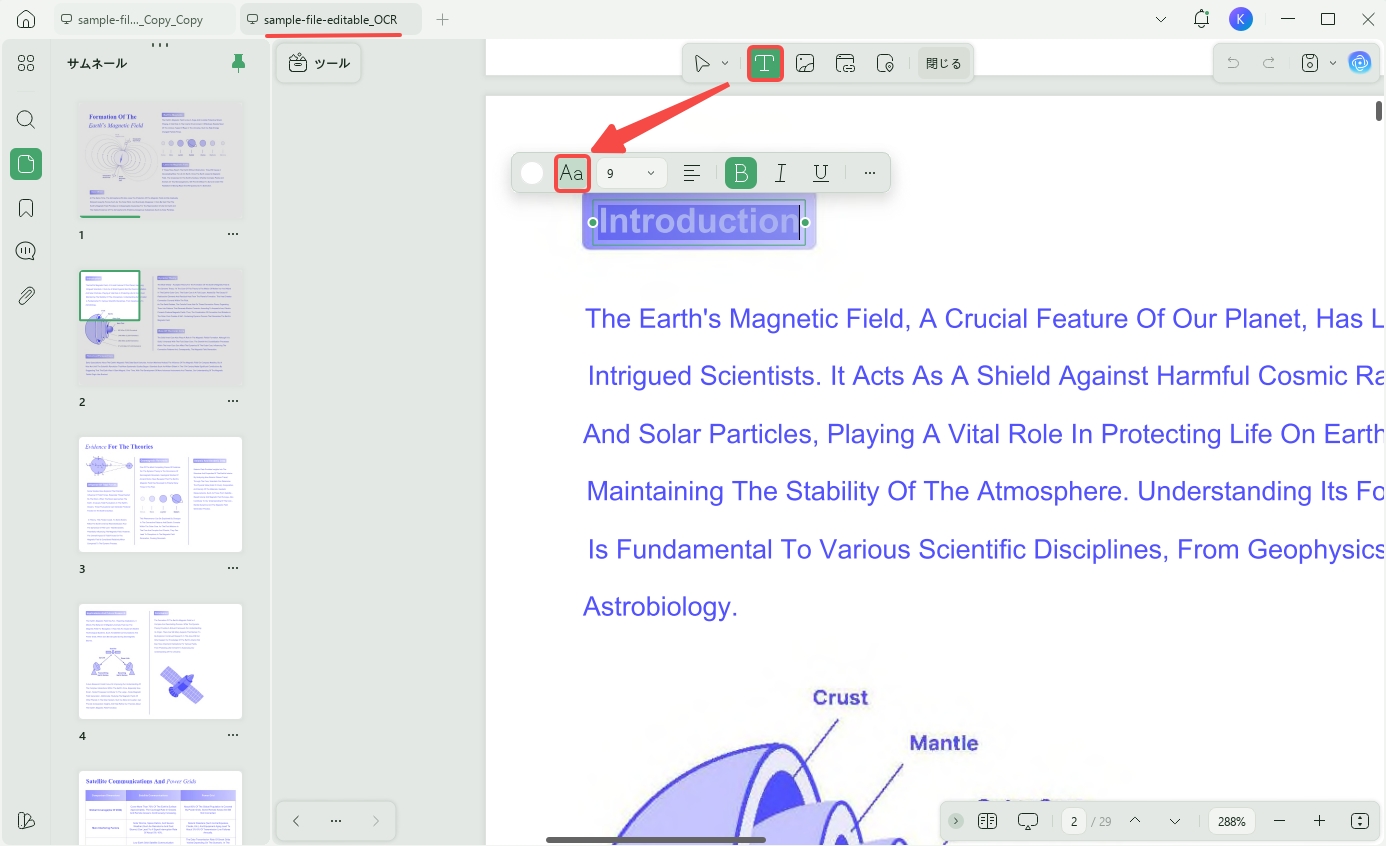The width and height of the screenshot is (1386, 846).
Task: Open page 1 thumbnail options menu
Action: click(233, 234)
